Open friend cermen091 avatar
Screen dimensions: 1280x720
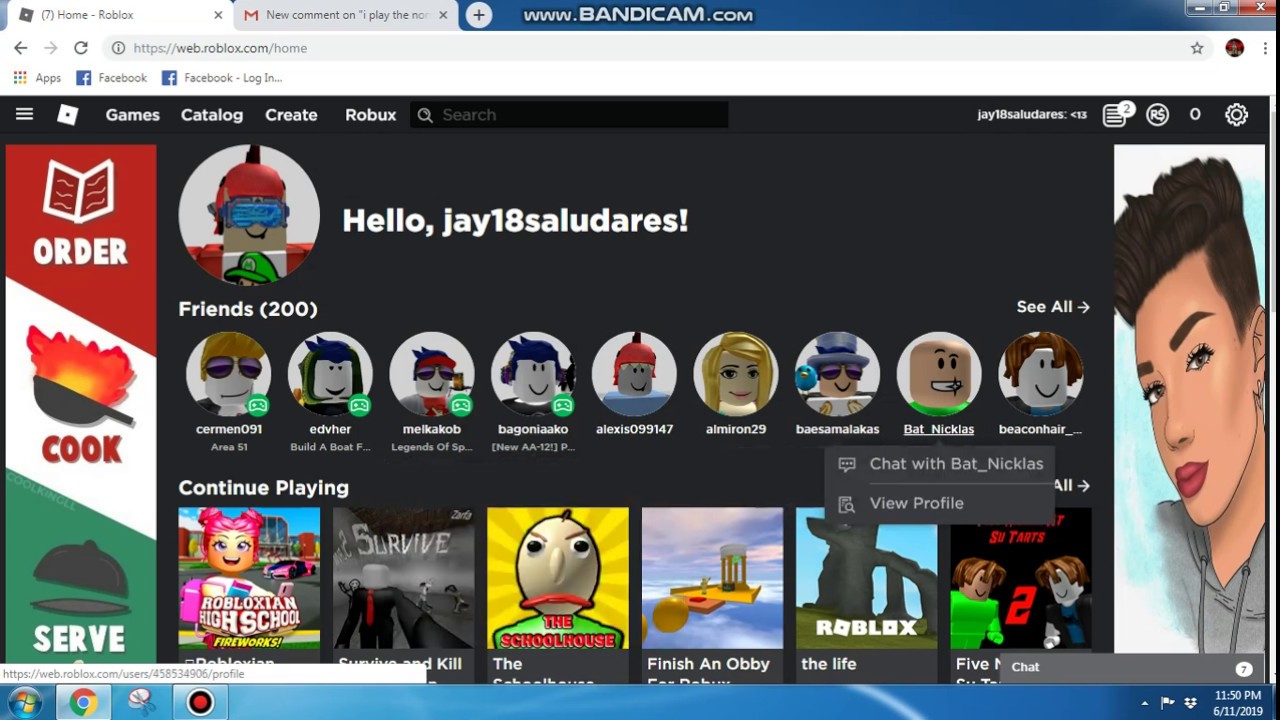click(229, 375)
